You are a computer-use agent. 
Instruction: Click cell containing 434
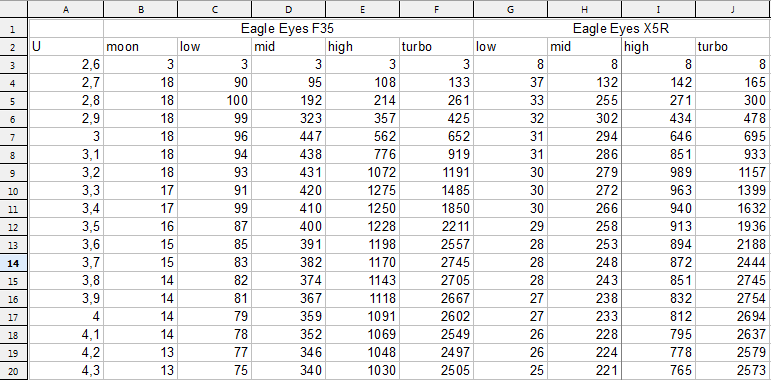(x=658, y=118)
